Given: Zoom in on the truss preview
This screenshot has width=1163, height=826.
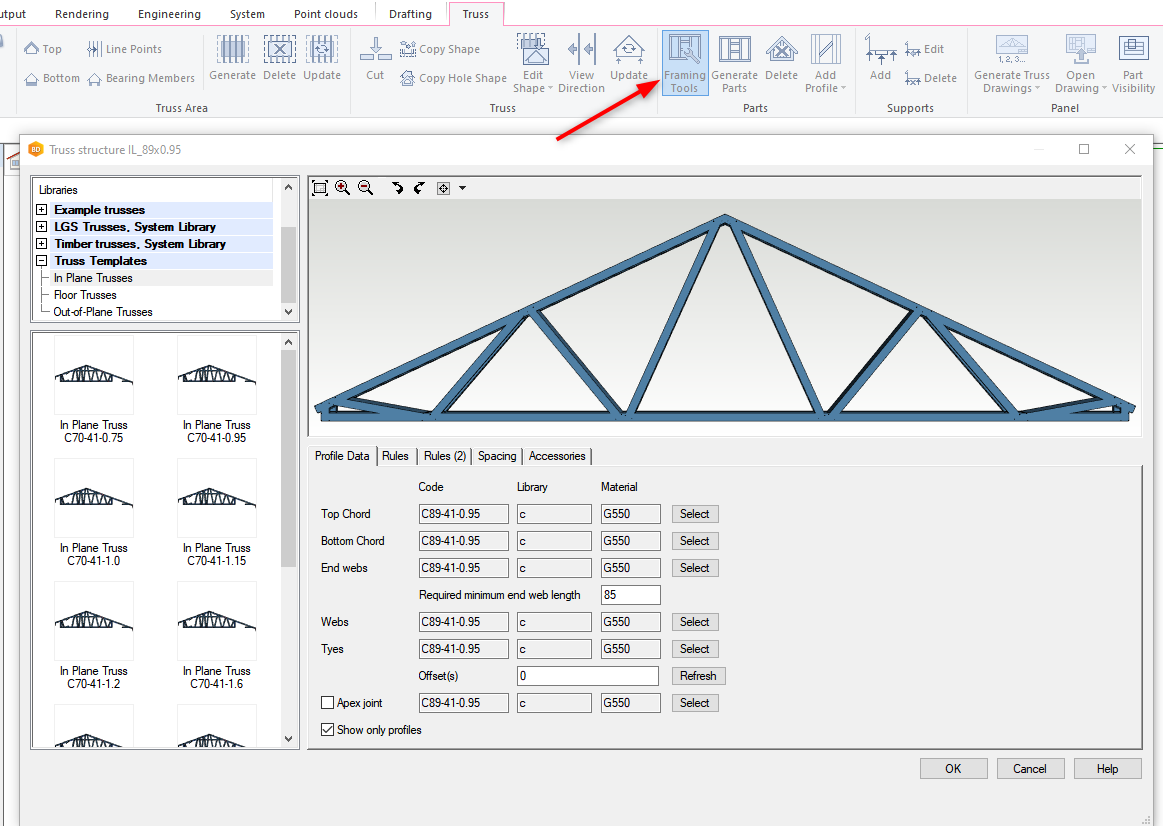Looking at the screenshot, I should click(342, 188).
